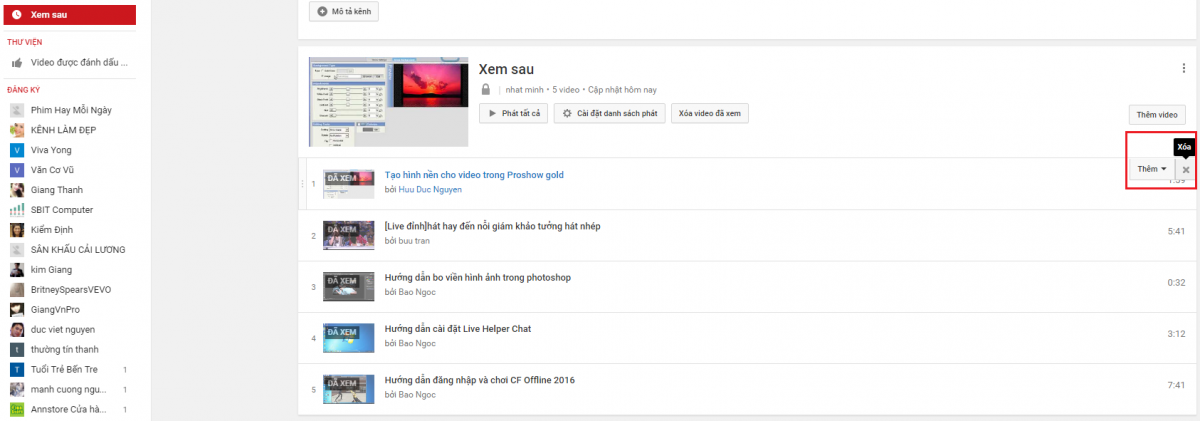Open the Thêm dropdown on first video
This screenshot has width=1200, height=421.
[x=1152, y=170]
